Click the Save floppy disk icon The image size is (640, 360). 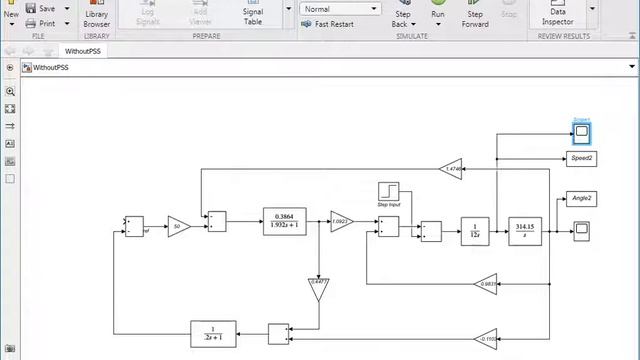(31, 8)
